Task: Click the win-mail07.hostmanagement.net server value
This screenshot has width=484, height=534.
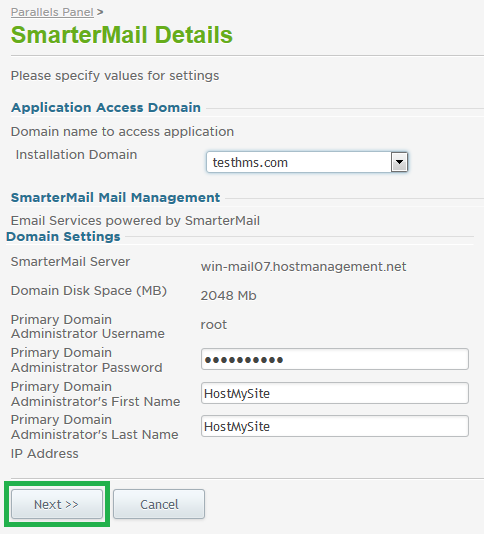Action: pyautogui.click(x=303, y=266)
